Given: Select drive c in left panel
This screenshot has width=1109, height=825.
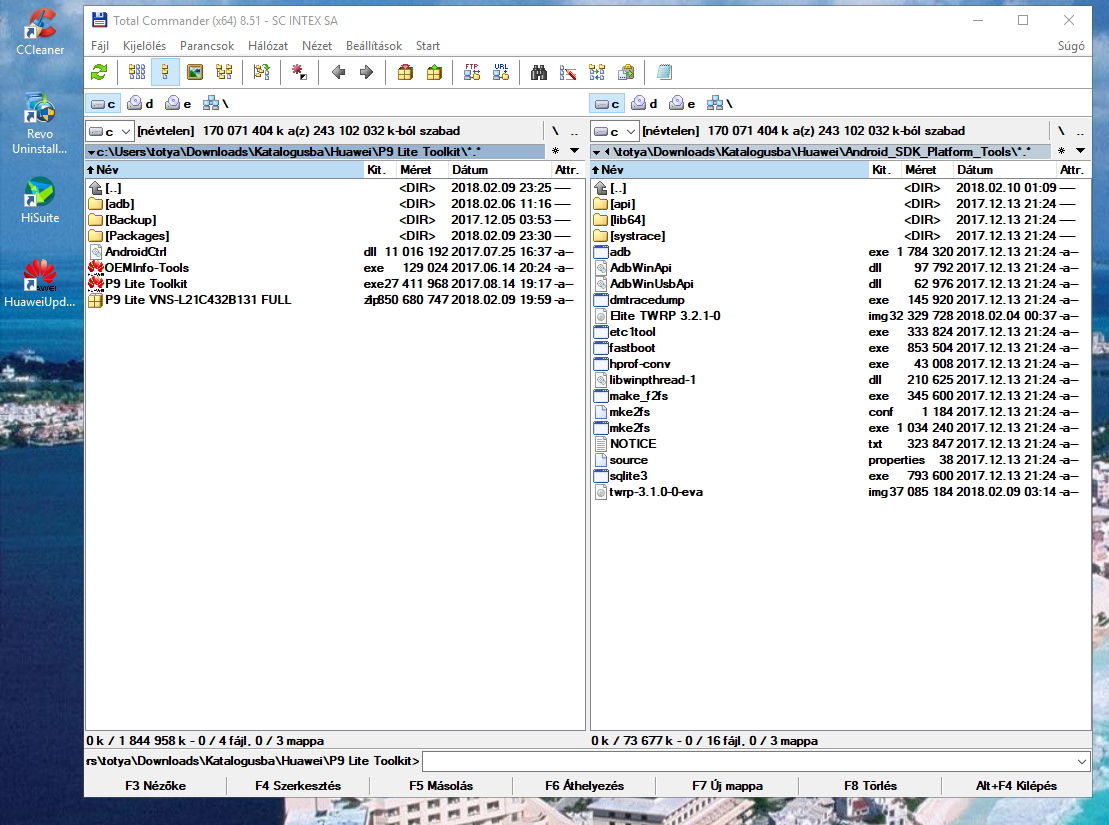Looking at the screenshot, I should [103, 104].
